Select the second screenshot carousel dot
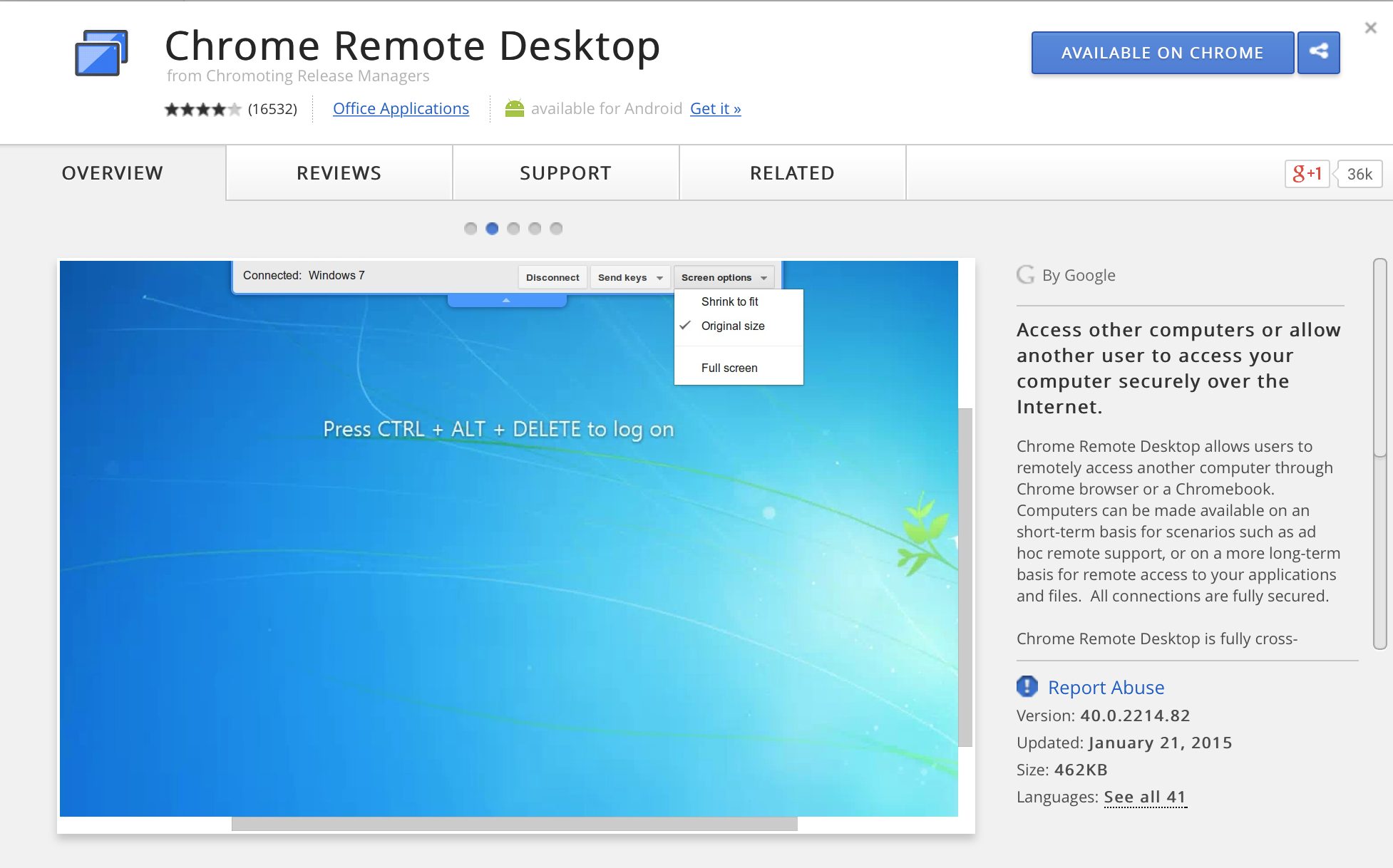Image resolution: width=1393 pixels, height=868 pixels. 492,228
